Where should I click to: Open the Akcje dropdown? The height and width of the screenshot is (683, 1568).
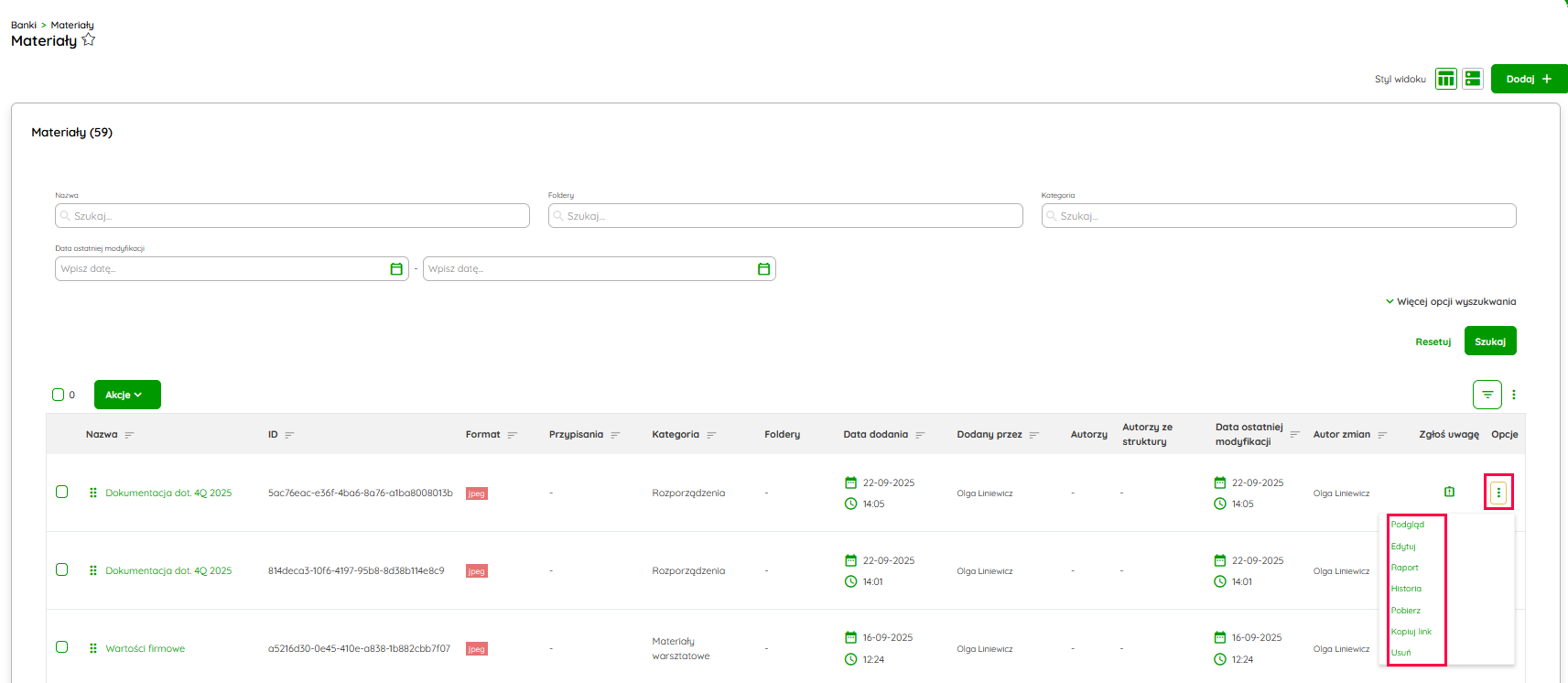[127, 395]
